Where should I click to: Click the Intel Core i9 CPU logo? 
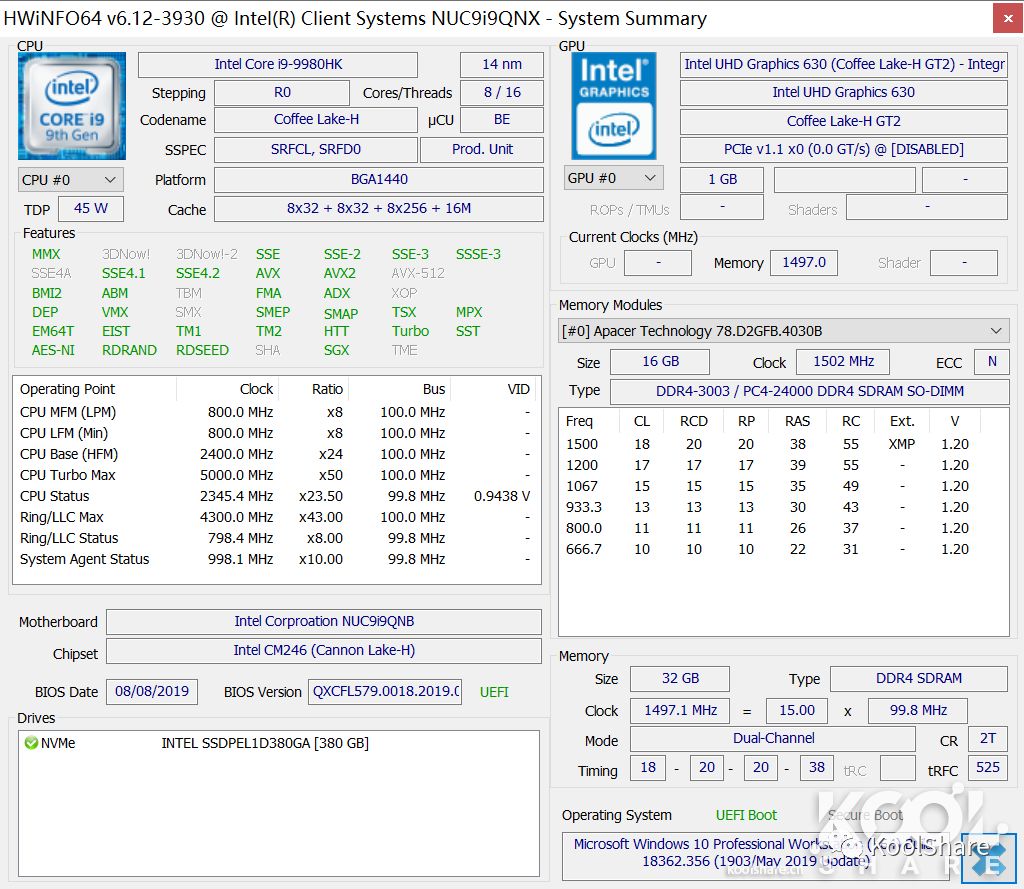pyautogui.click(x=72, y=106)
